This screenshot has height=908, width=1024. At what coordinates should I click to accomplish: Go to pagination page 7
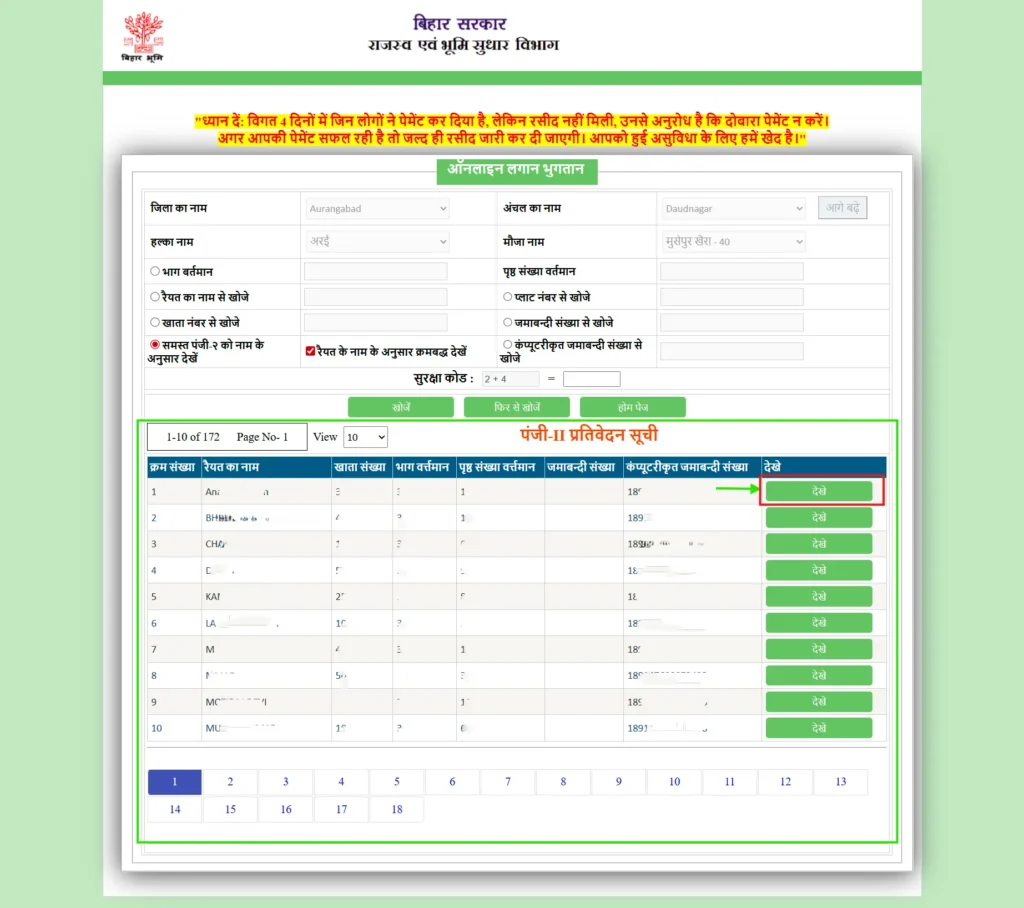tap(508, 782)
